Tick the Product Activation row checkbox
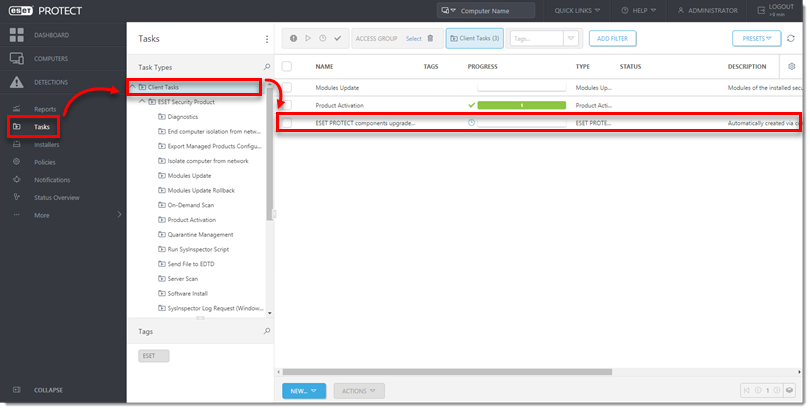The image size is (810, 410). [x=287, y=105]
